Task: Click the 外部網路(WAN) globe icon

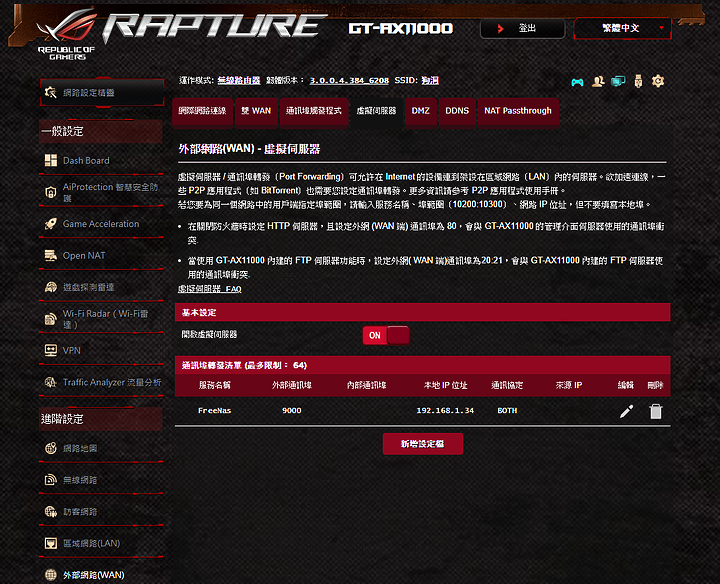Action: point(51,575)
